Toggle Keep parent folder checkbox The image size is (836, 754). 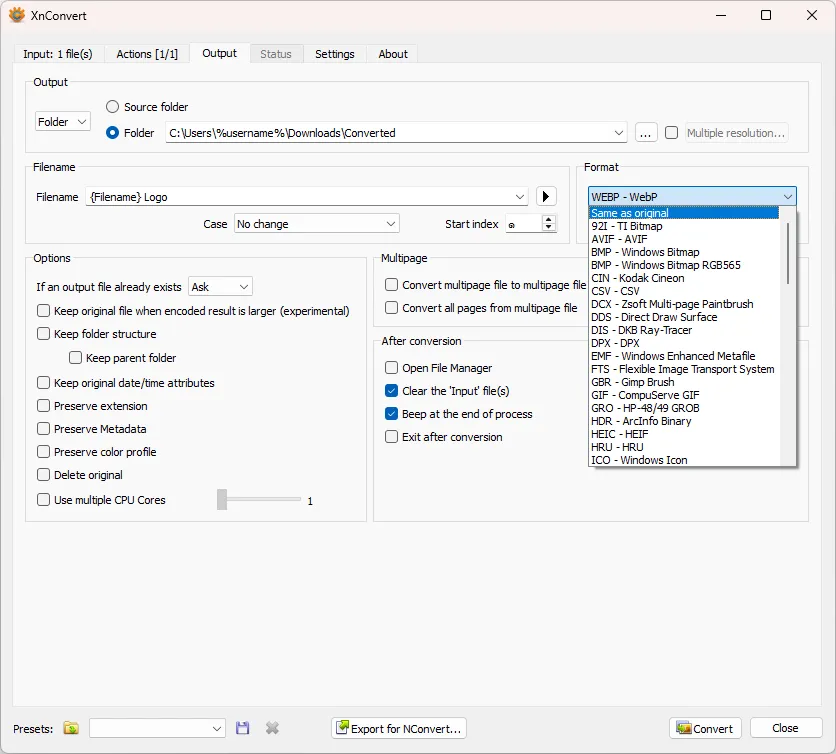point(75,358)
